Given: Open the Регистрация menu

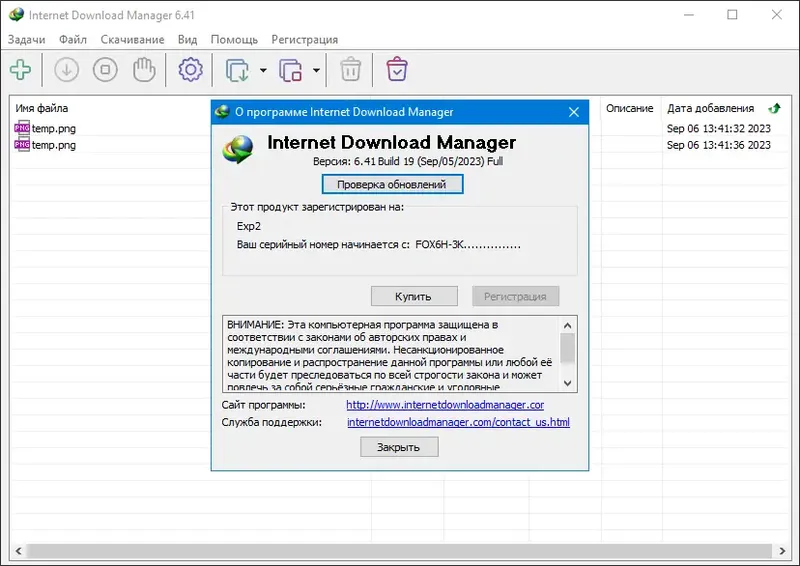Looking at the screenshot, I should 305,40.
